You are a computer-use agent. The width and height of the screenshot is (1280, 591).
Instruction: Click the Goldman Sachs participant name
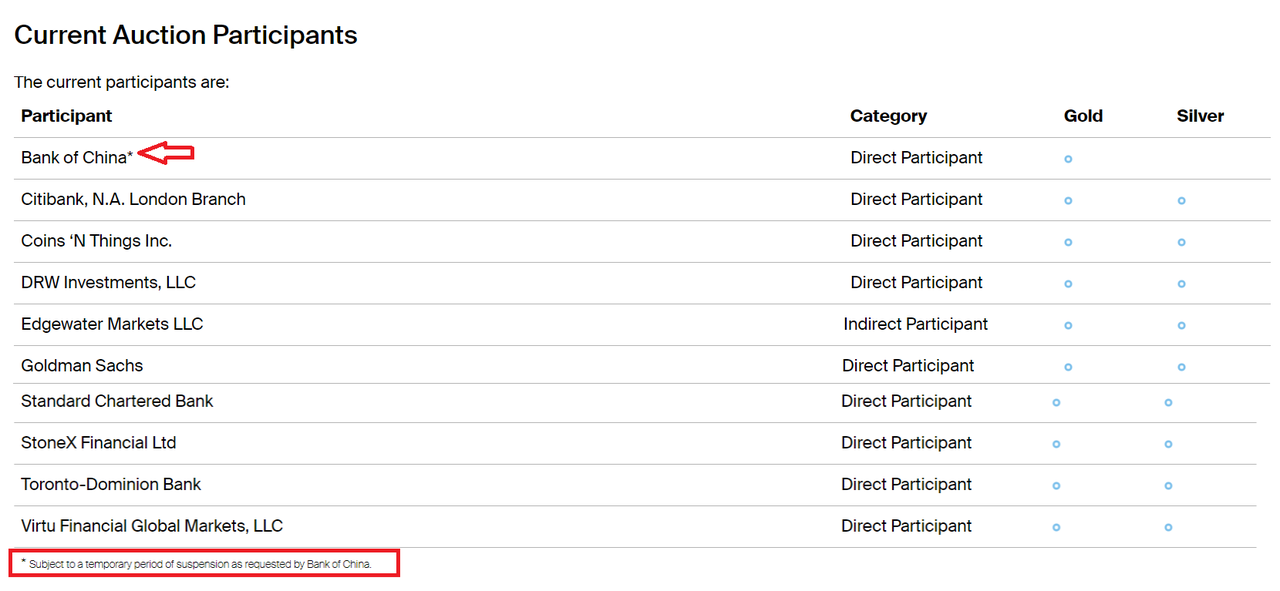pyautogui.click(x=82, y=366)
